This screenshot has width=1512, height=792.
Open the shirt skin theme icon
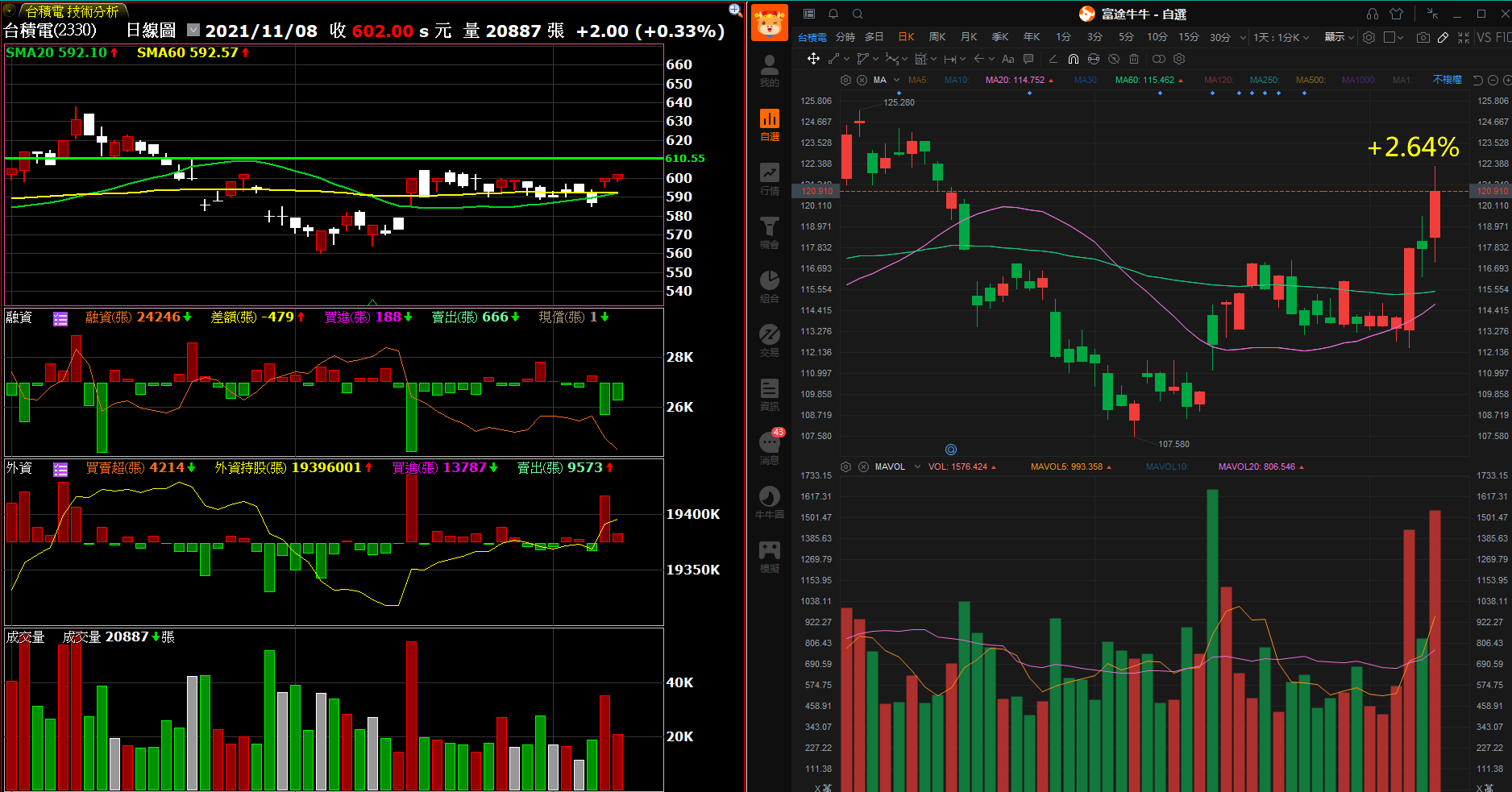point(1397,14)
